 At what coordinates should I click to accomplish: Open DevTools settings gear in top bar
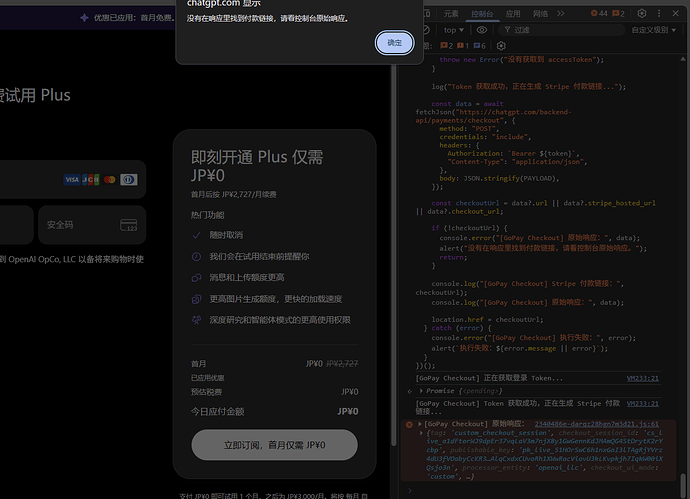[642, 14]
